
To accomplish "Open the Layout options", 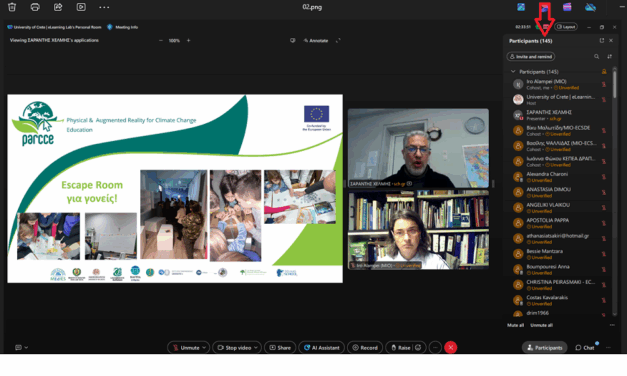I will pyautogui.click(x=566, y=27).
